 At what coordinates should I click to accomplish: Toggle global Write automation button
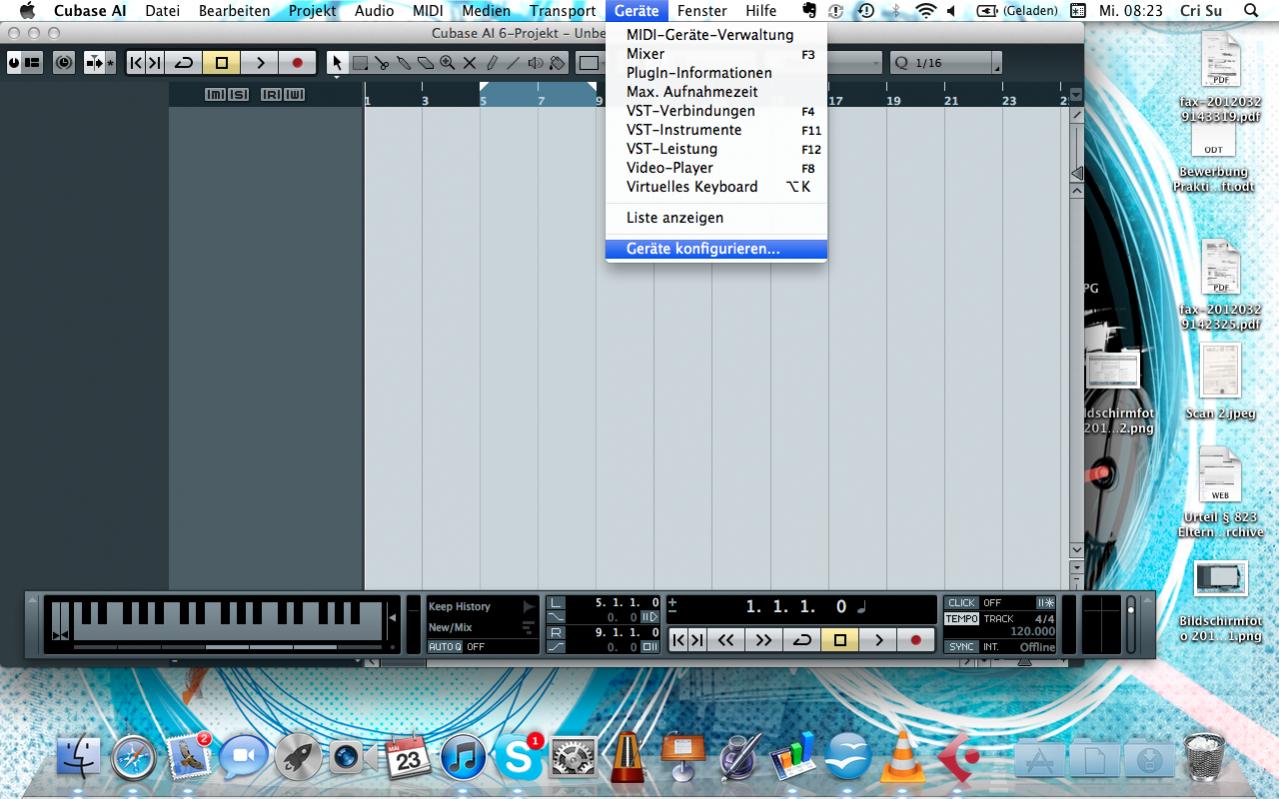[294, 94]
